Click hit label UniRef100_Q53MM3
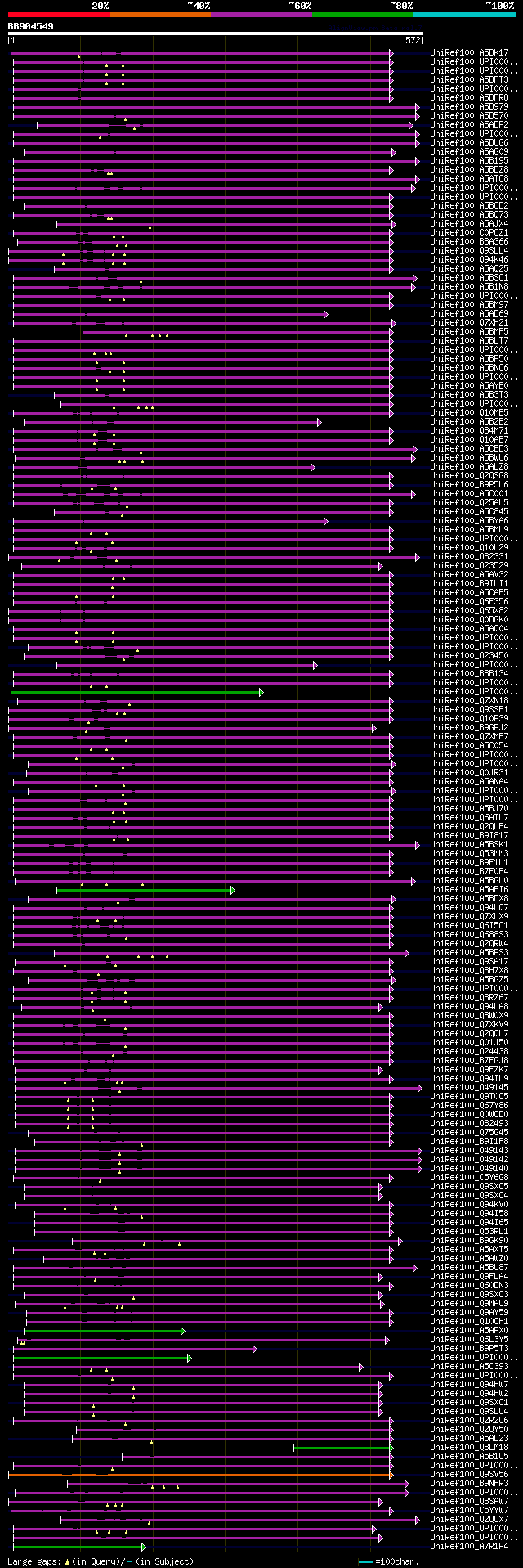Viewport: 523px width, 1568px height. [469, 854]
